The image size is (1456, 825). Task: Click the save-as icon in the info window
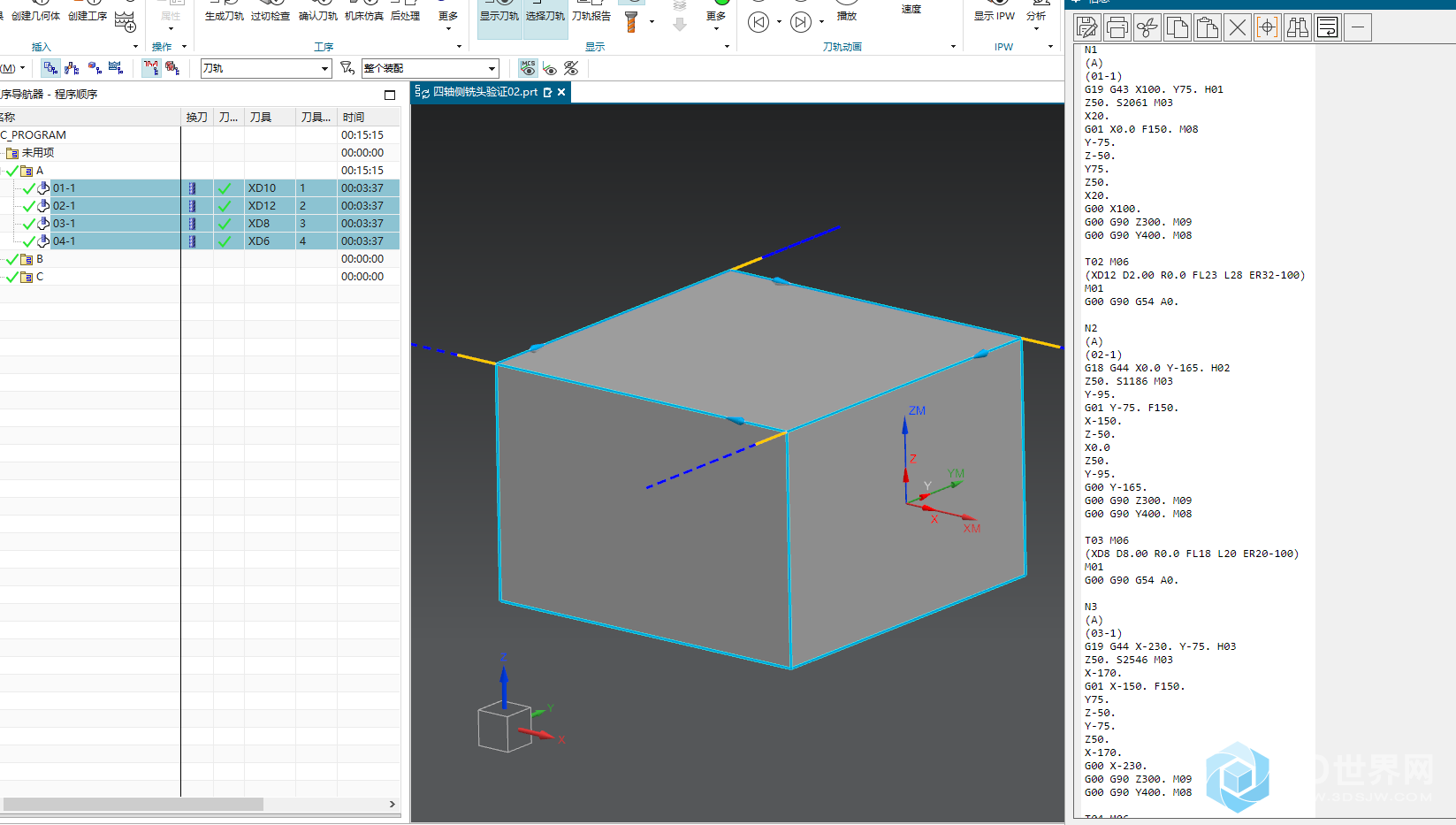1087,28
